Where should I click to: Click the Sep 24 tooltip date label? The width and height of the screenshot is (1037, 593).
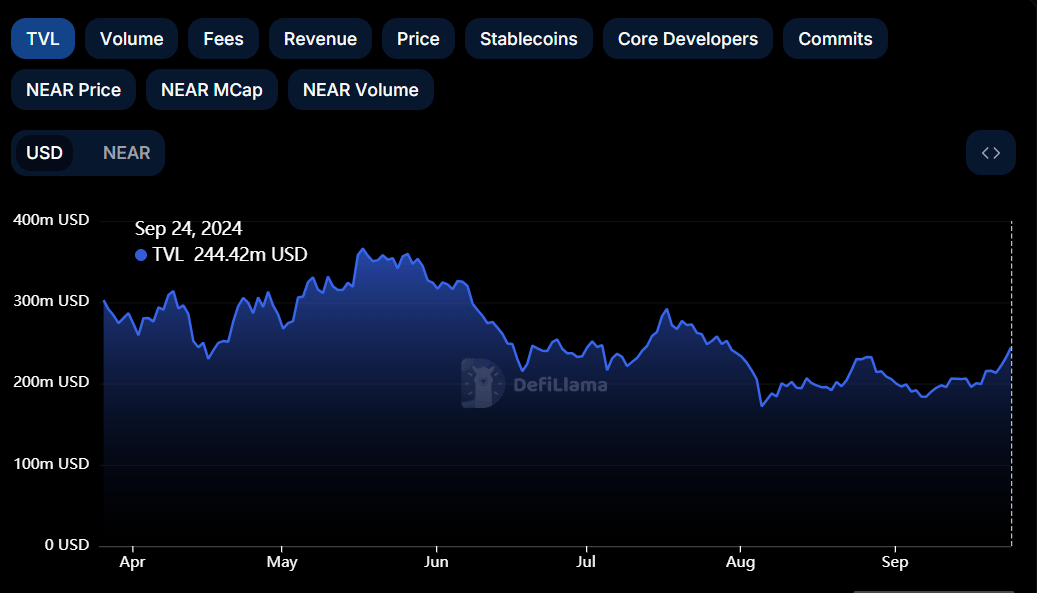point(186,228)
